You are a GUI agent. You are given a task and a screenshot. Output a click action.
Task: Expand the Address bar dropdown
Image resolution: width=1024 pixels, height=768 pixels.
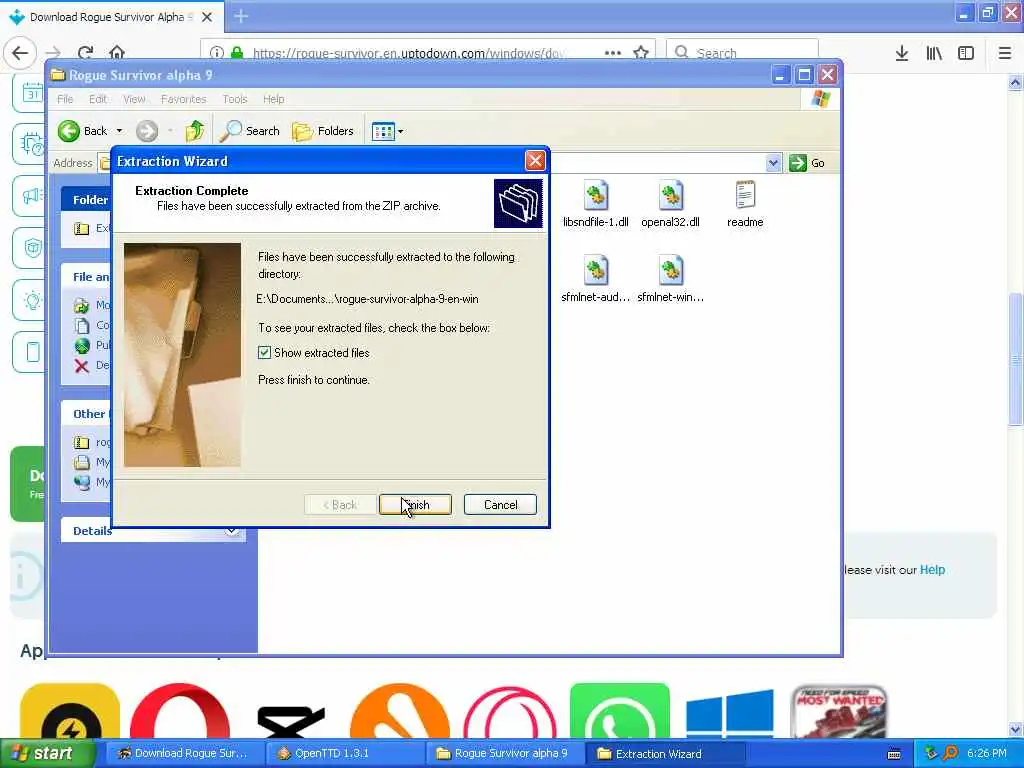(773, 163)
